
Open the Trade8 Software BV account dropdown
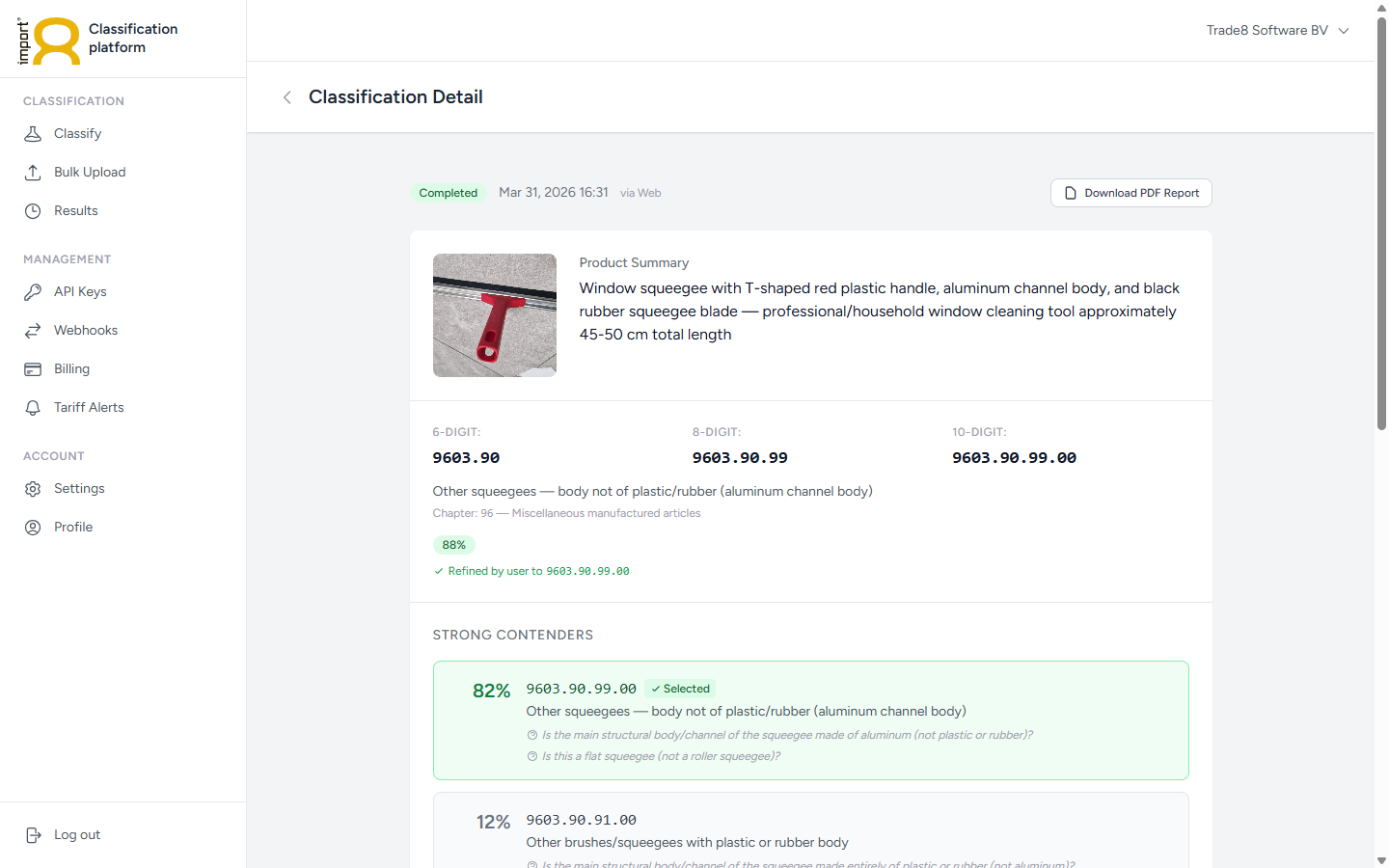click(1277, 30)
